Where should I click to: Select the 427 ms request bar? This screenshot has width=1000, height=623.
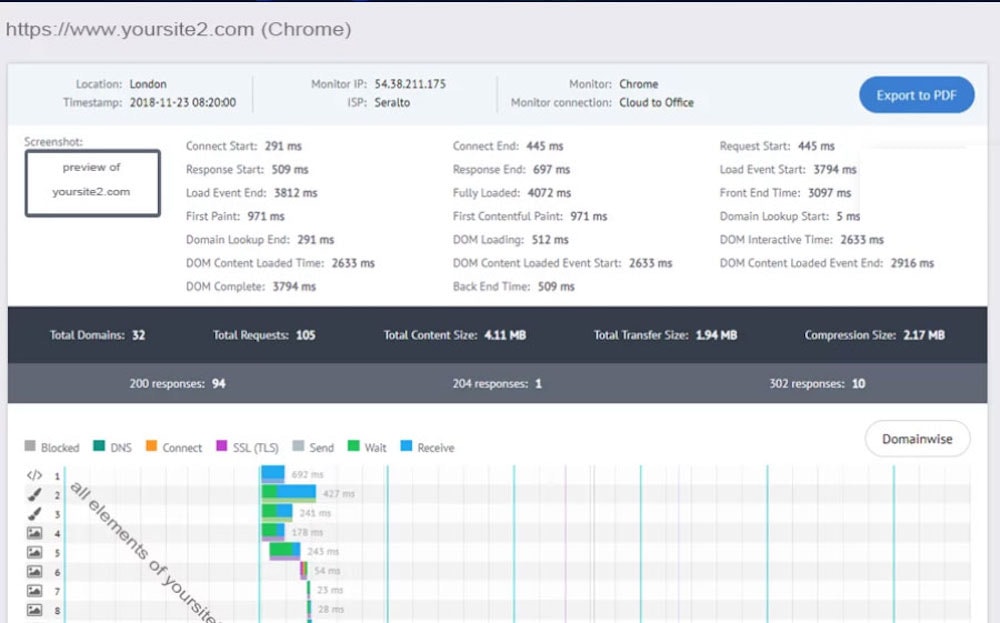click(289, 493)
